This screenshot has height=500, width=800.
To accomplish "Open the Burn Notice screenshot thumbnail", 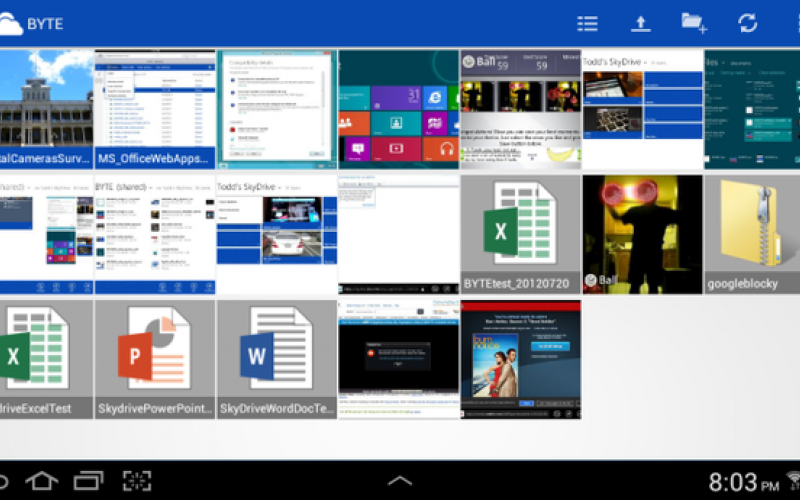I will 520,359.
